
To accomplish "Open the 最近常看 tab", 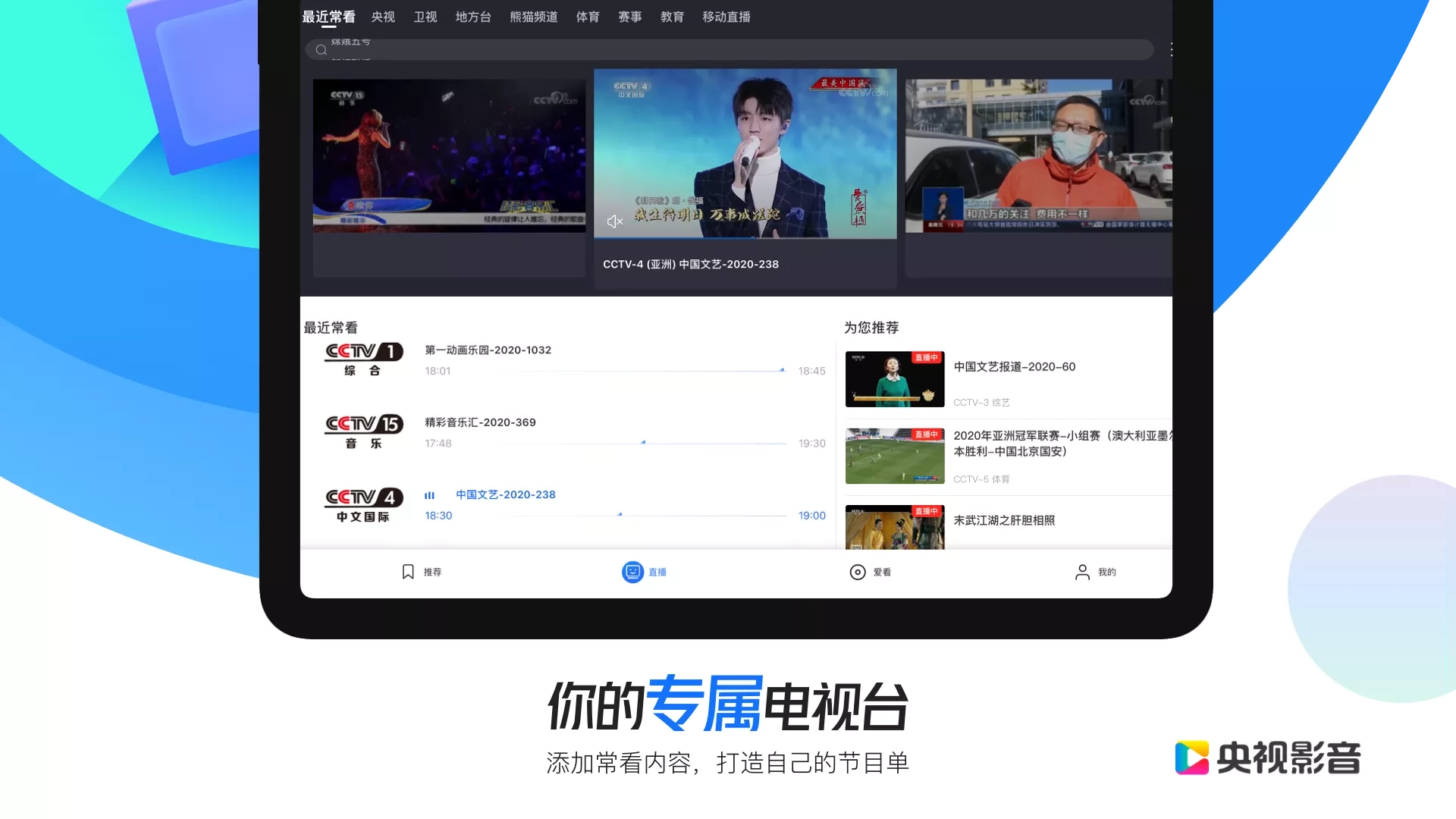I will [328, 17].
